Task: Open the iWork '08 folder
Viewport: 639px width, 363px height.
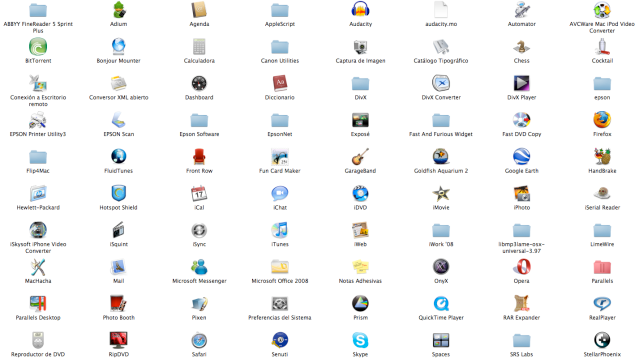Action: [x=441, y=230]
